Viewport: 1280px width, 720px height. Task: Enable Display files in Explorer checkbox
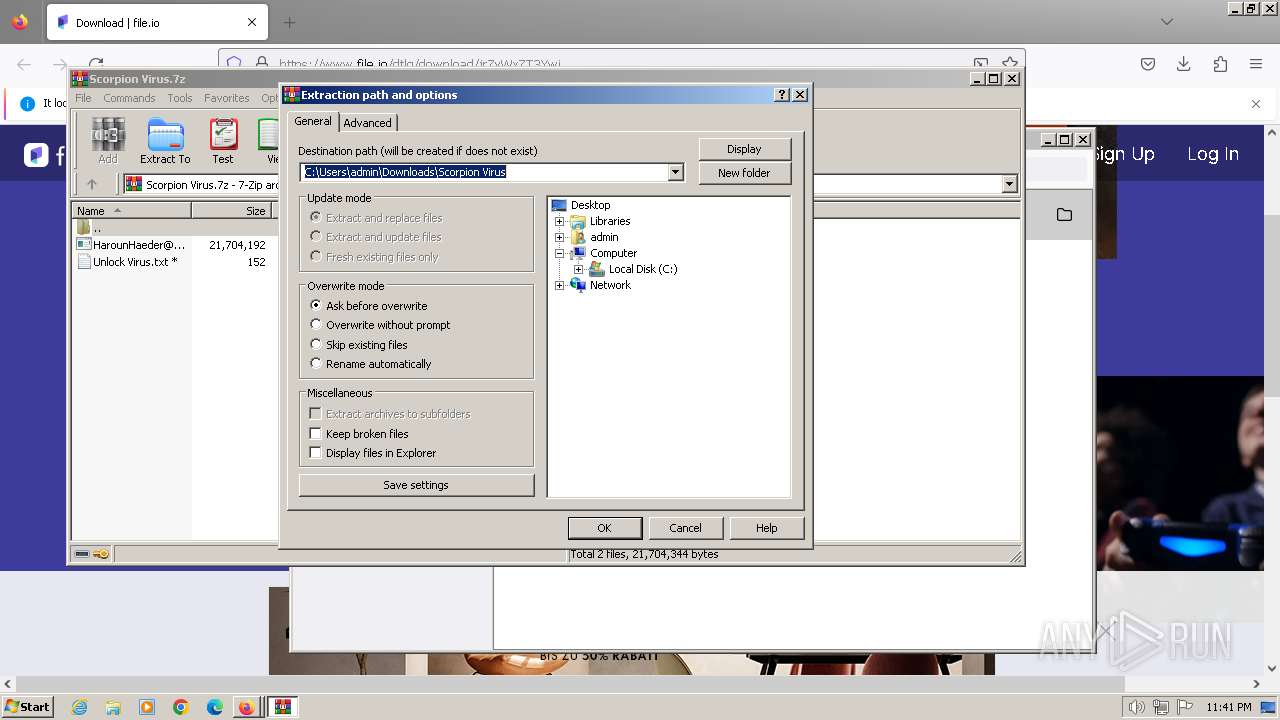[315, 453]
